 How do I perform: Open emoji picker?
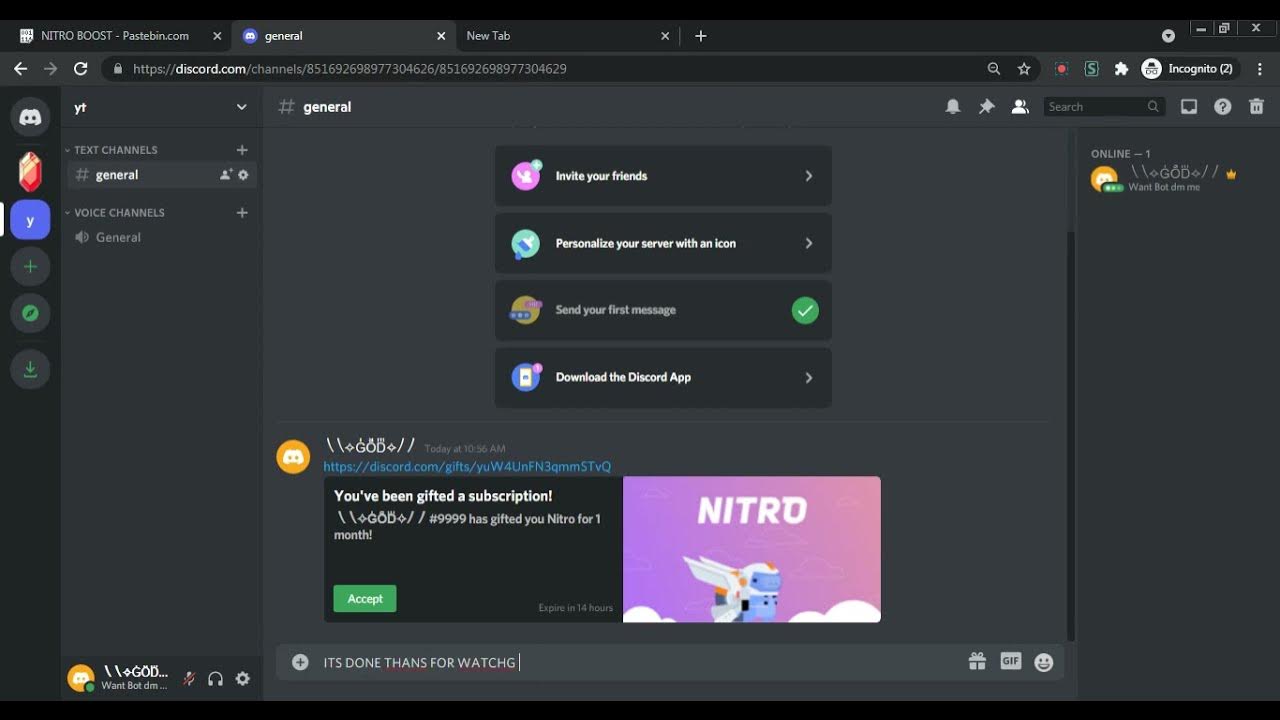1044,662
